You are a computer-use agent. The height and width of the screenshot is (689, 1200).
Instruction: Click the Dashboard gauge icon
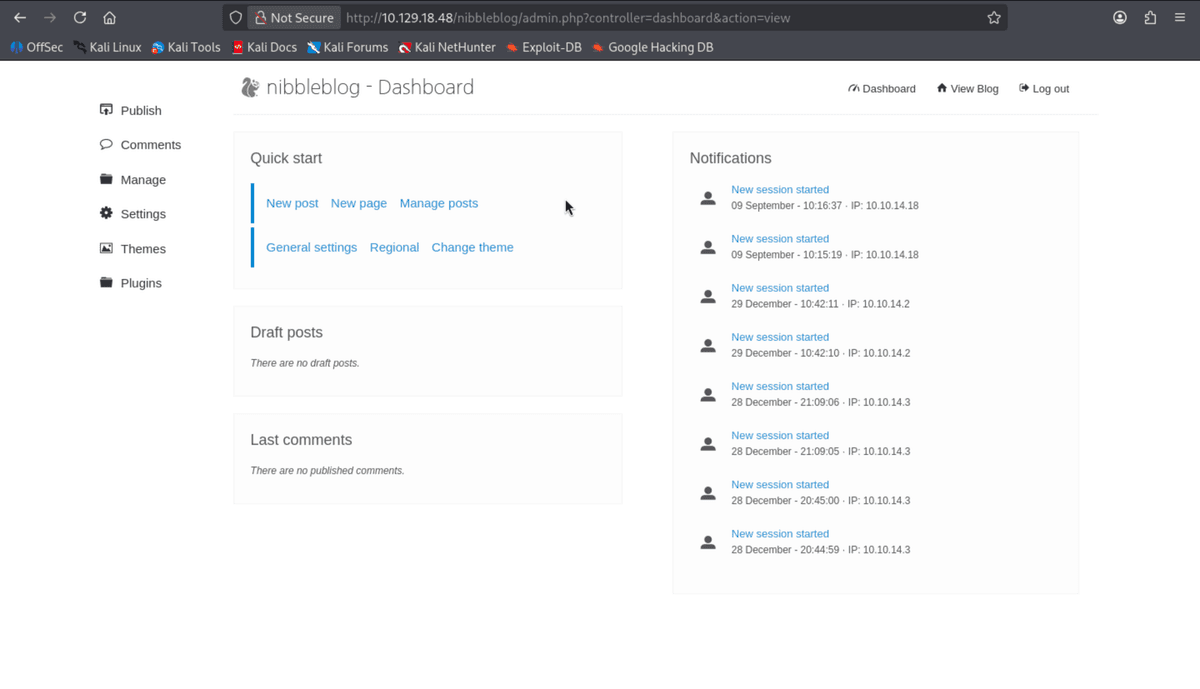[x=853, y=88]
